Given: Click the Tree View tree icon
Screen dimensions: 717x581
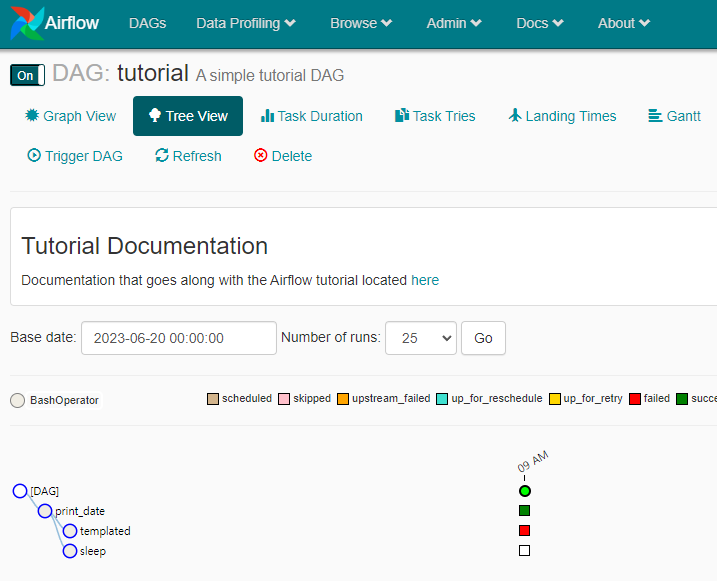Looking at the screenshot, I should pos(155,115).
